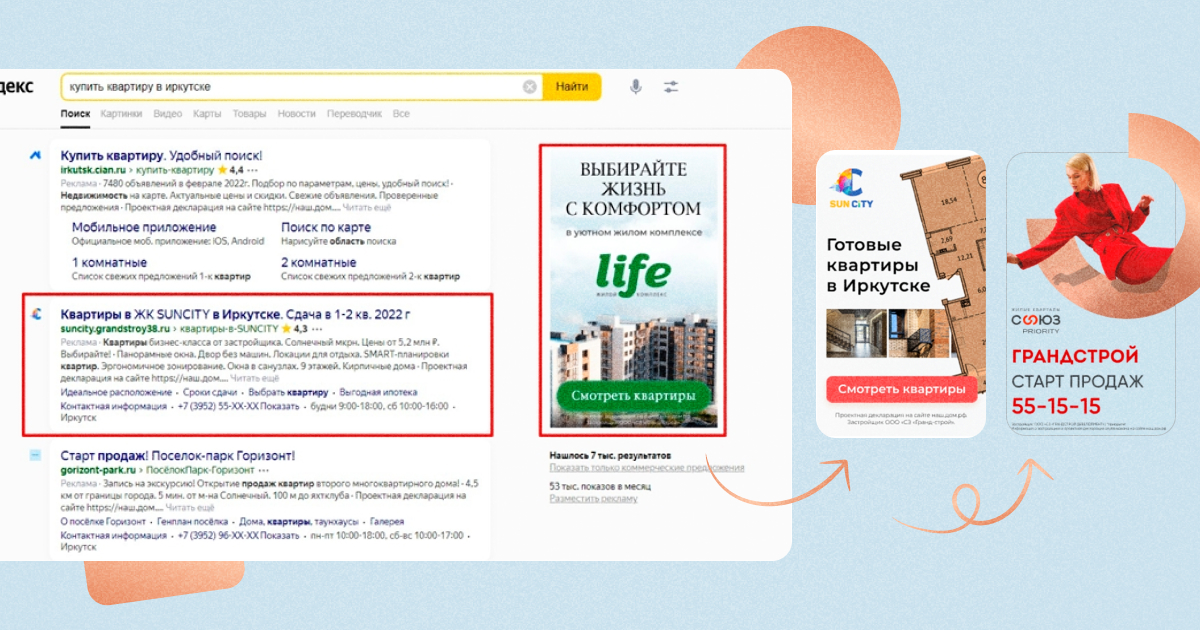Screen dimensions: 1200x630
Task: Clear the search query with the X icon
Action: tap(530, 87)
